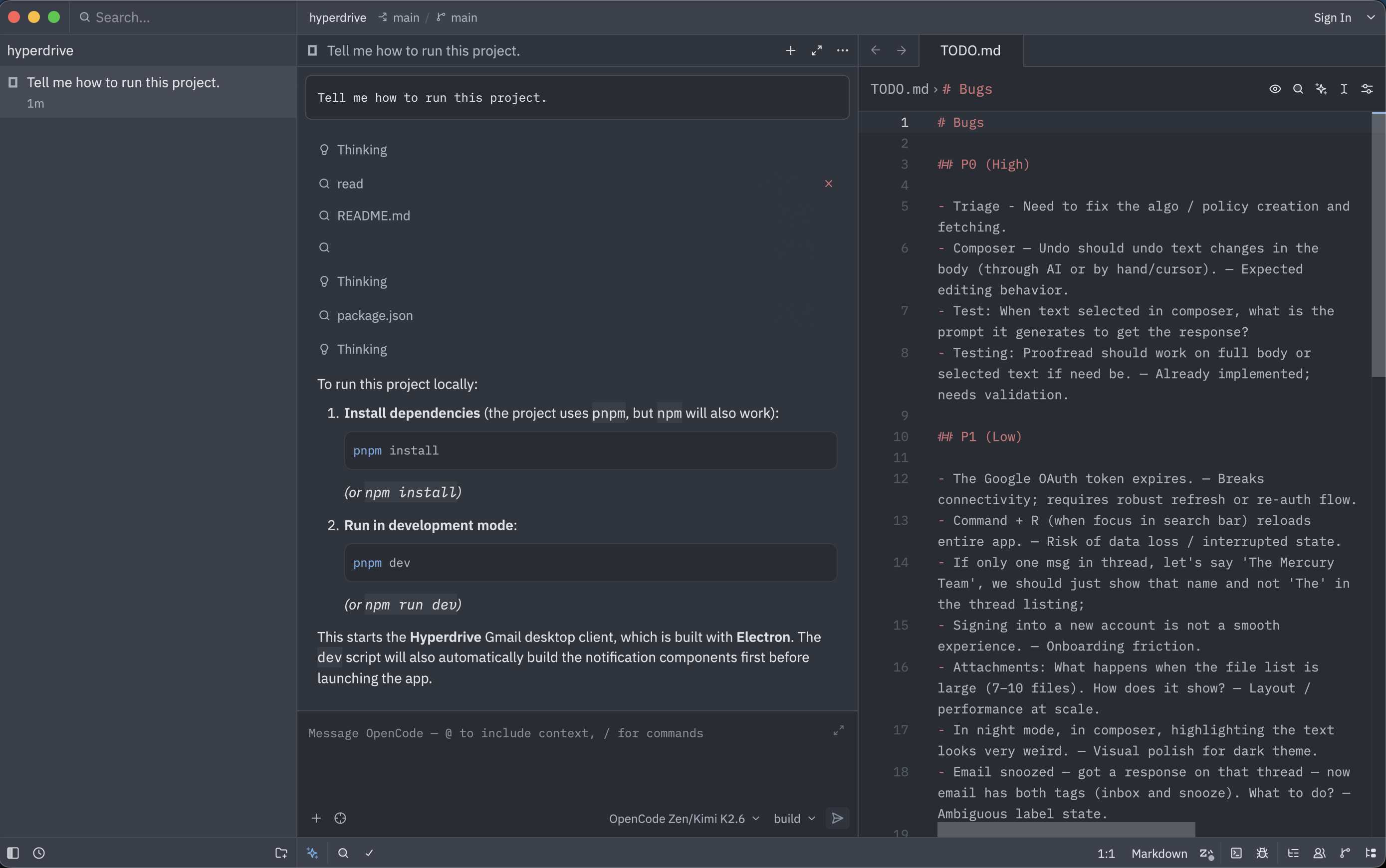Click cursor position 1:1 in the status bar
This screenshot has width=1386, height=868.
pos(1106,854)
